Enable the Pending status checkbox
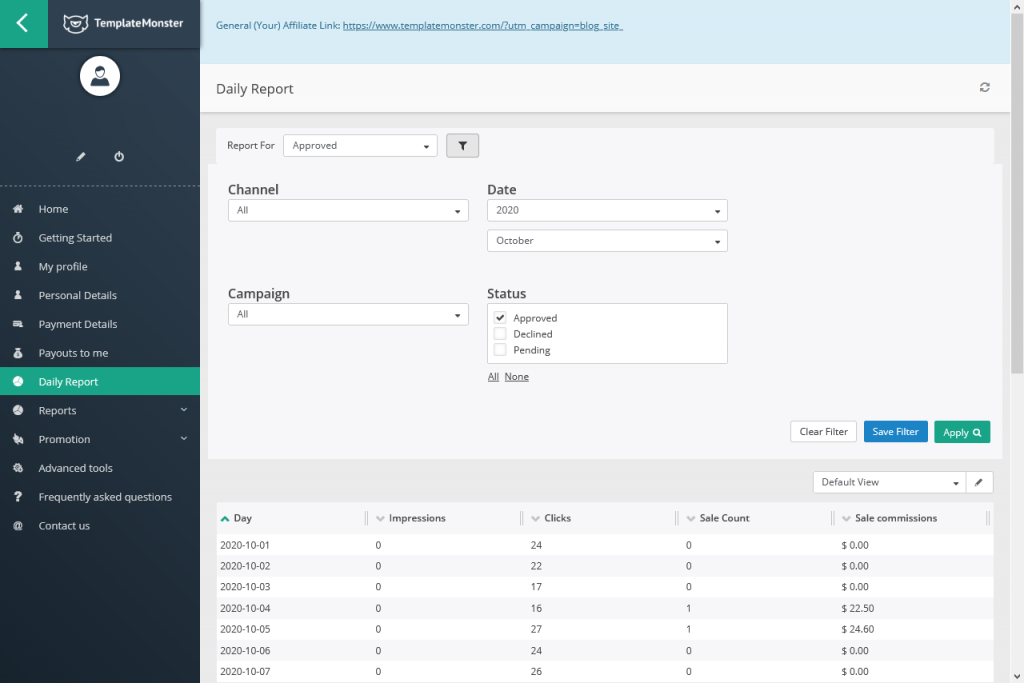Screen dimensions: 1024x683 pos(500,350)
